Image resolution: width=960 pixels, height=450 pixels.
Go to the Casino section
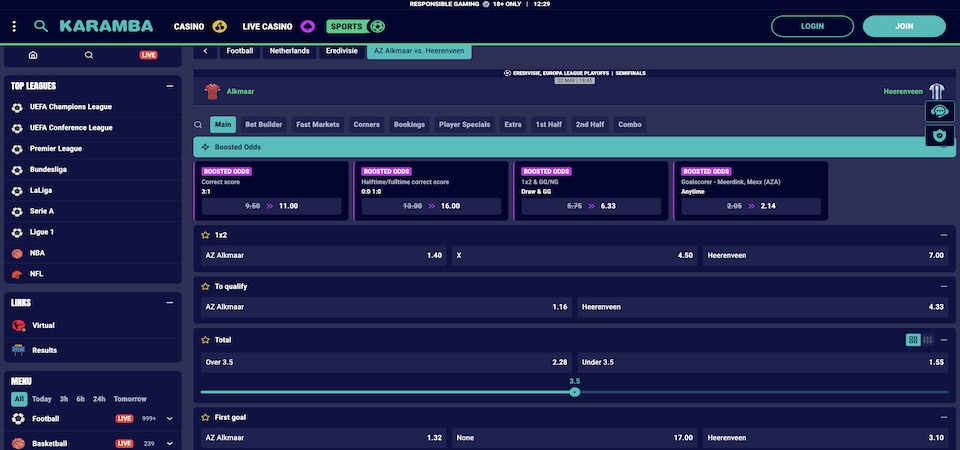tap(200, 26)
